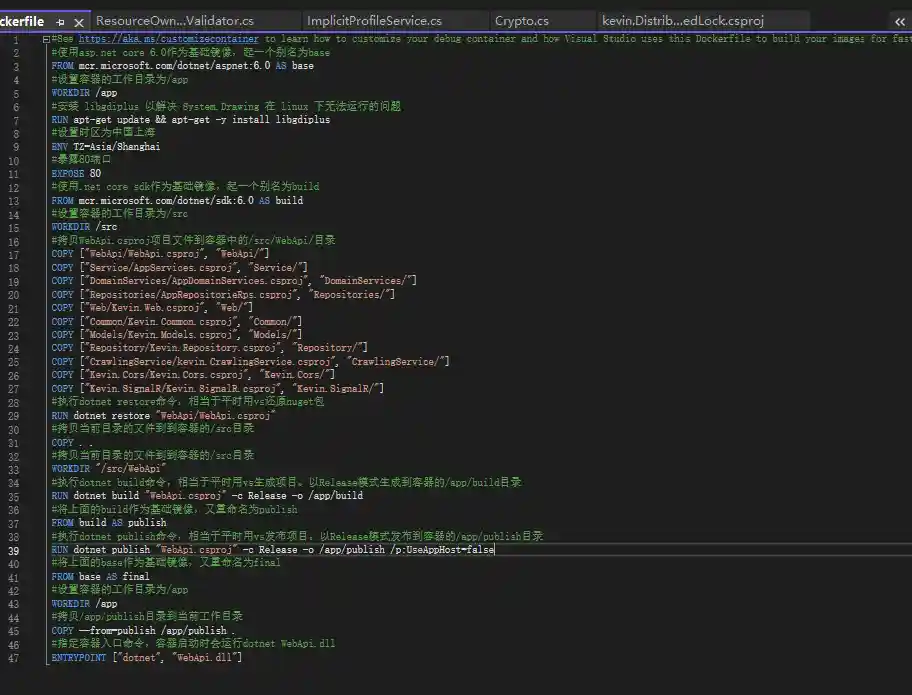Click the 'RUN dotnet restore' command line
912x695 pixels.
[x=162, y=415]
